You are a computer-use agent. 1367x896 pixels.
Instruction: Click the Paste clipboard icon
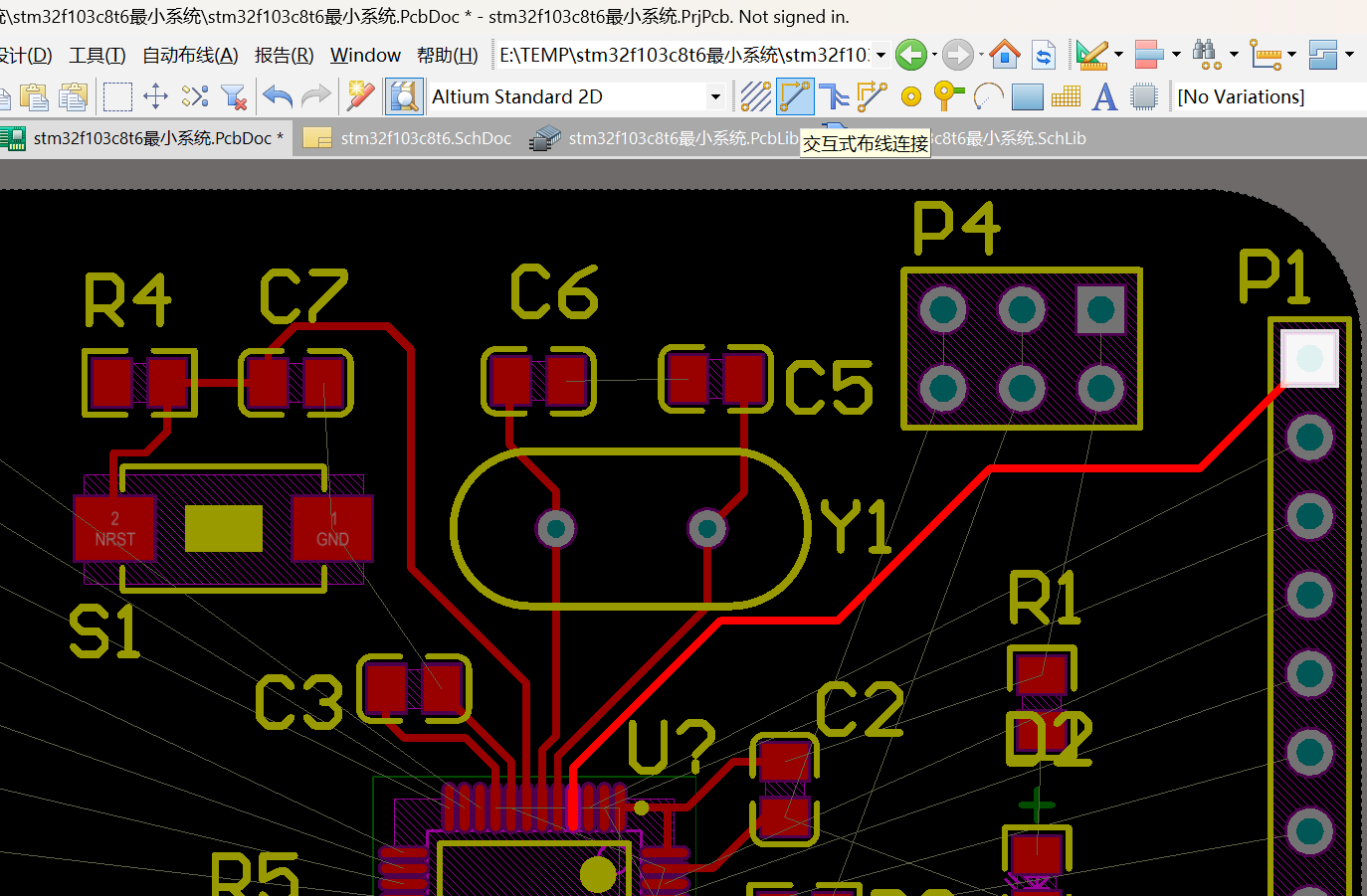tap(35, 96)
